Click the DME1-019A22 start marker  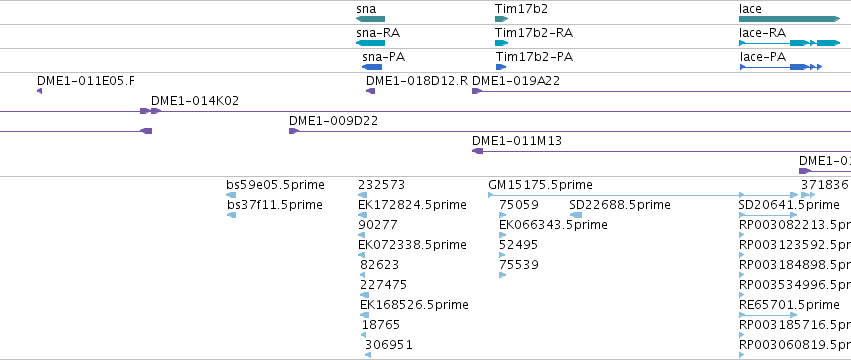click(477, 91)
